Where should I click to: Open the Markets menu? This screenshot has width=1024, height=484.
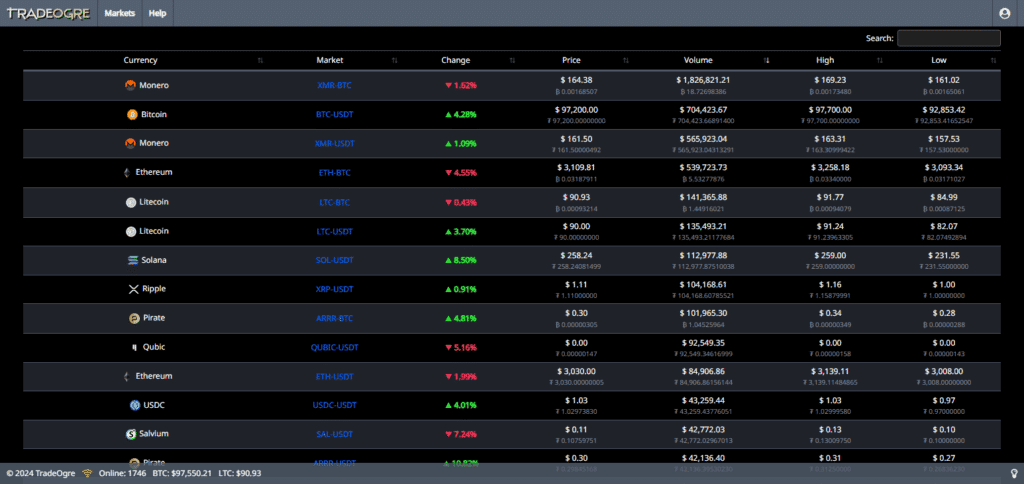click(120, 13)
